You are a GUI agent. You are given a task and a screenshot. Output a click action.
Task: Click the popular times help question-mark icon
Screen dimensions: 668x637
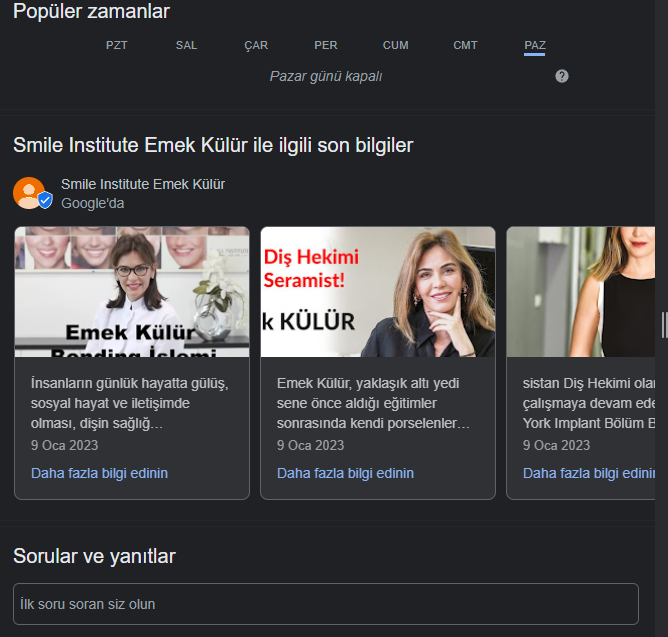tap(561, 76)
